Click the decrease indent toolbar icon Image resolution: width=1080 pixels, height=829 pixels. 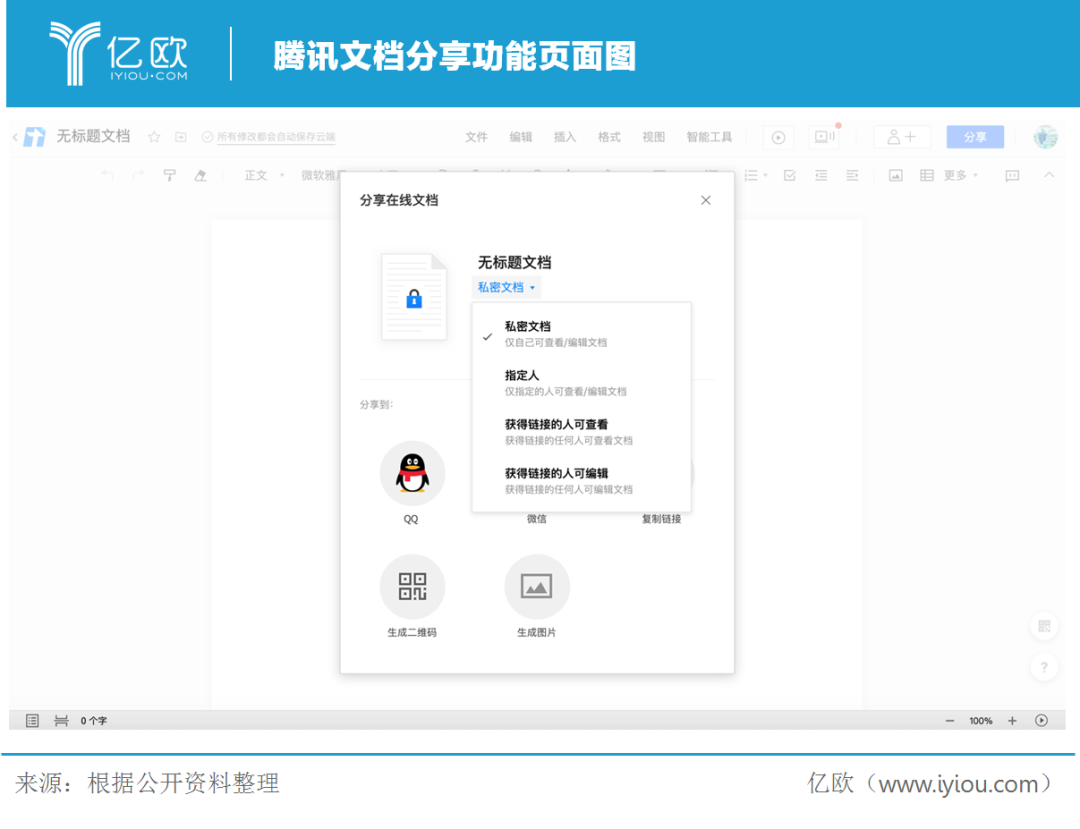(821, 176)
